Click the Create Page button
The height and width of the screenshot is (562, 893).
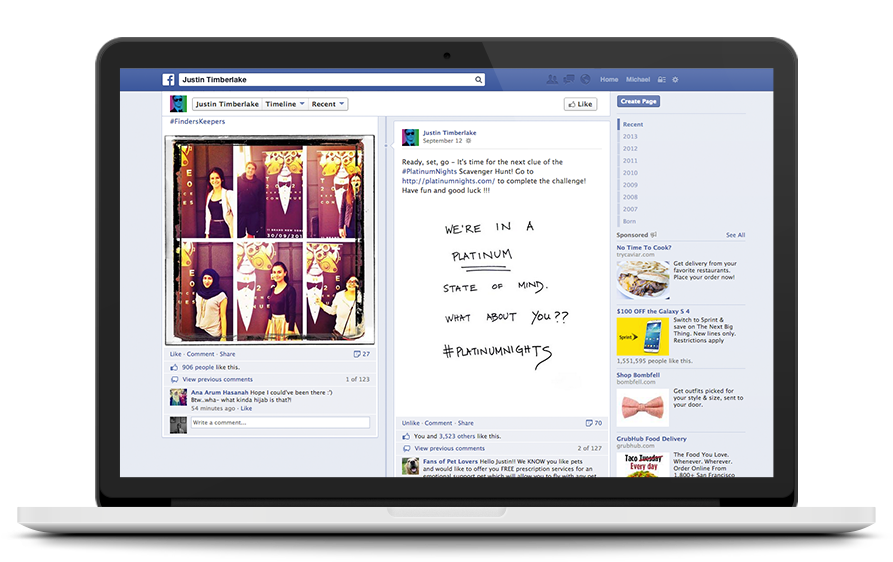click(638, 101)
